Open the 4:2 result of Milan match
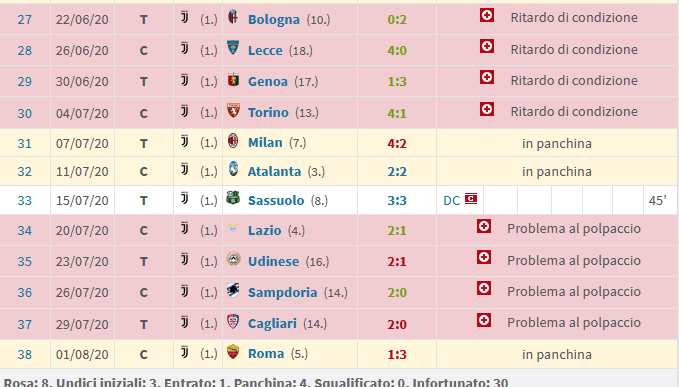The width and height of the screenshot is (679, 387). pos(397,144)
